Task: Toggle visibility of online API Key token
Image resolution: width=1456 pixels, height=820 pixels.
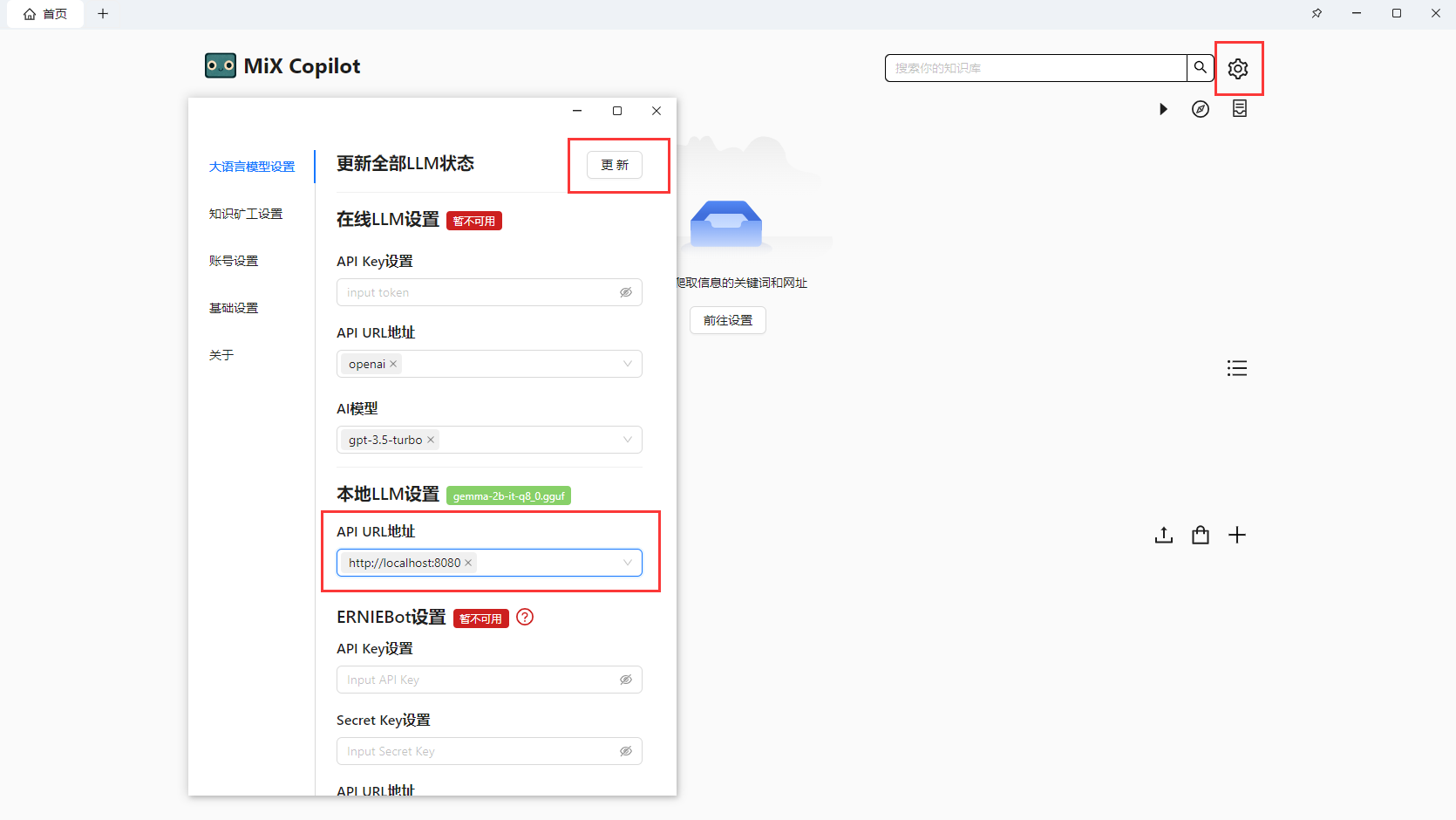Action: [x=626, y=292]
